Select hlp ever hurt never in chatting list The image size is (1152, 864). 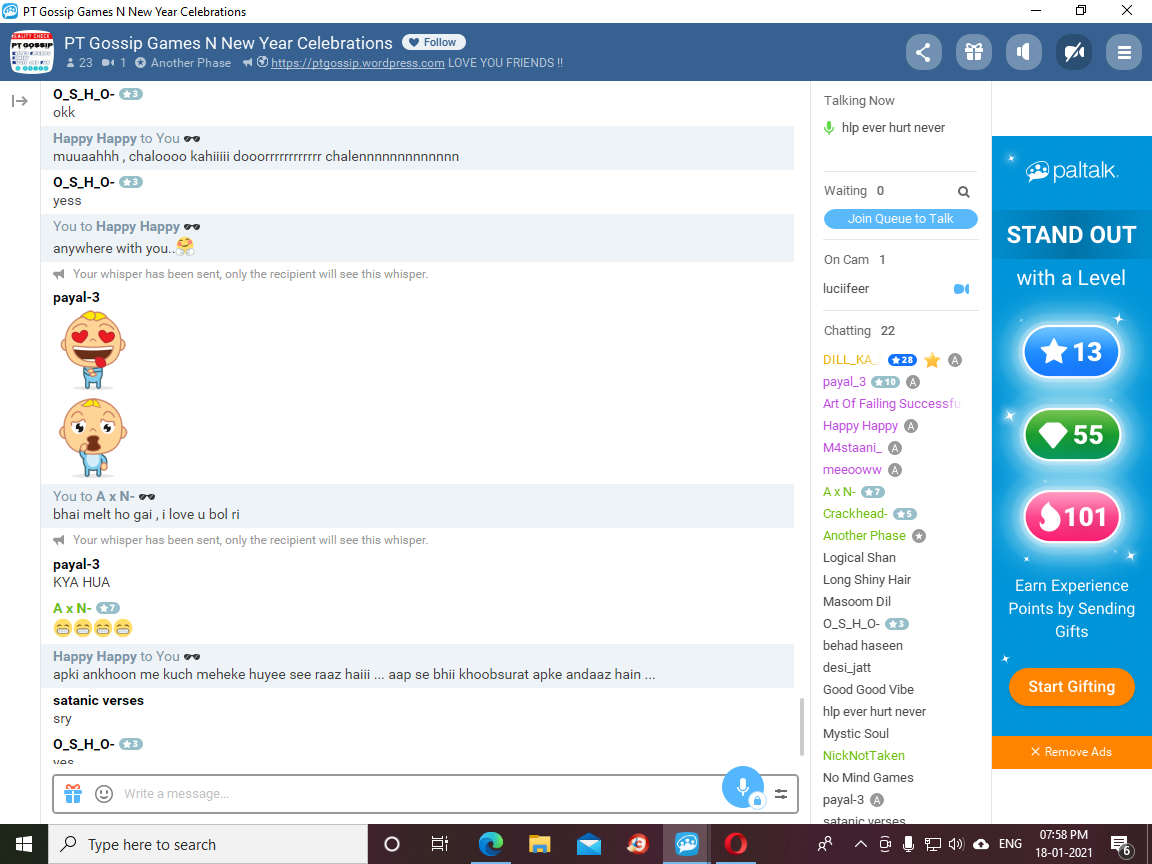874,713
